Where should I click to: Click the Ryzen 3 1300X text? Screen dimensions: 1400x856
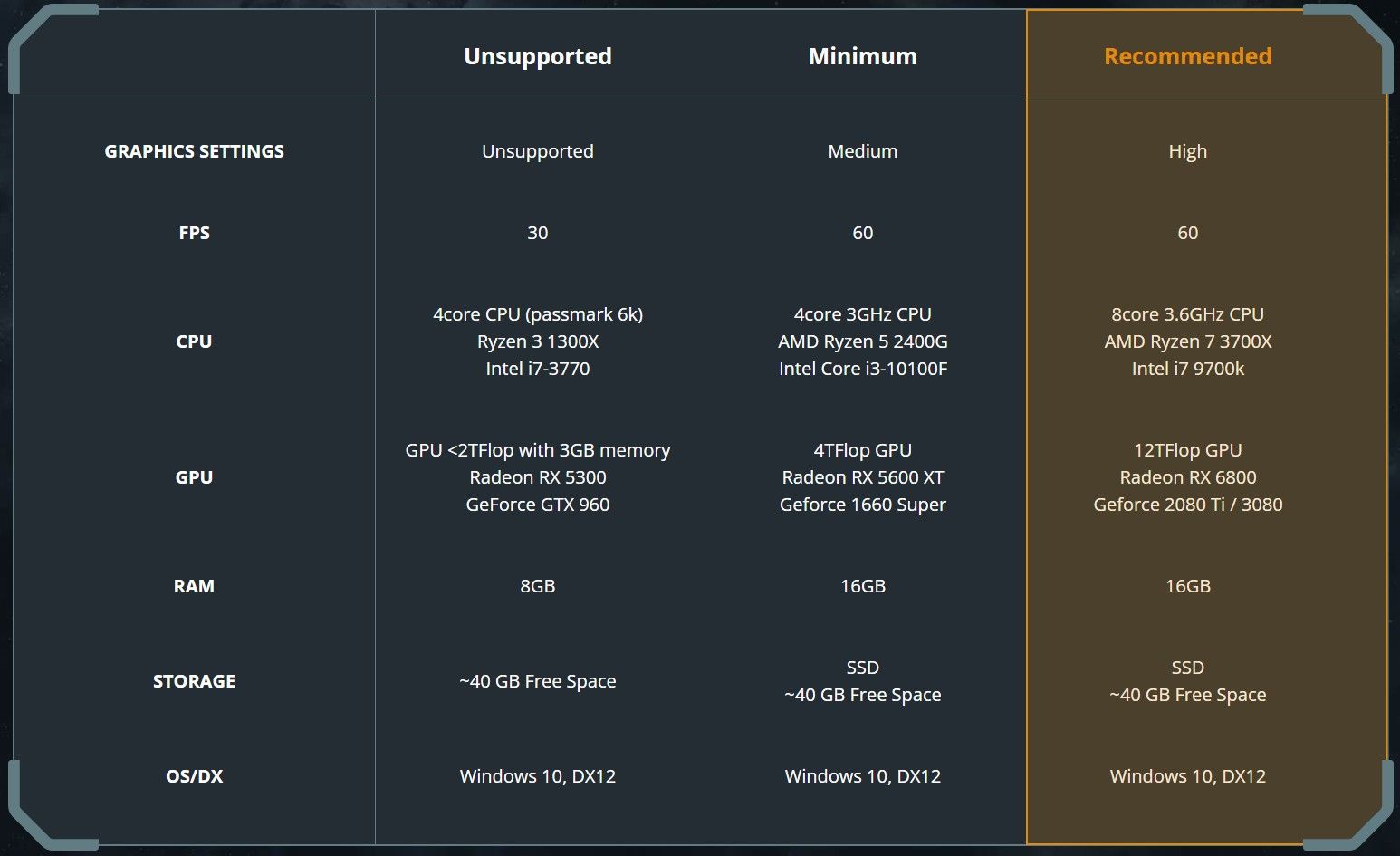click(x=537, y=341)
